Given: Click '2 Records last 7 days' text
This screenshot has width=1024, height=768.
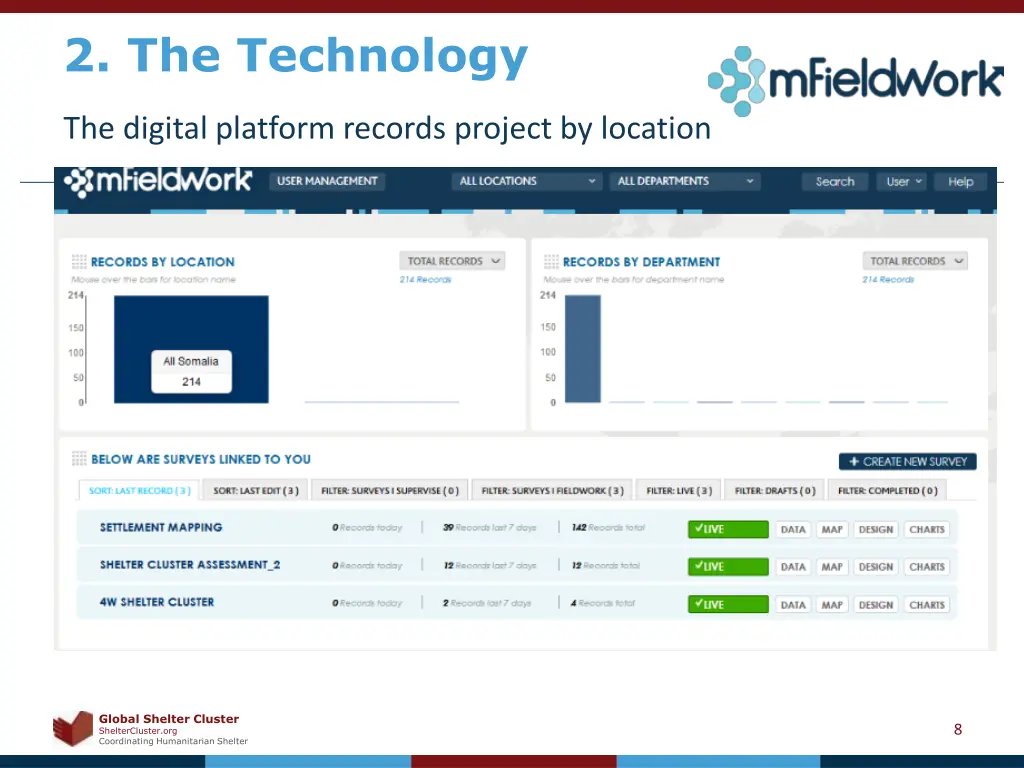Looking at the screenshot, I should click(487, 603).
